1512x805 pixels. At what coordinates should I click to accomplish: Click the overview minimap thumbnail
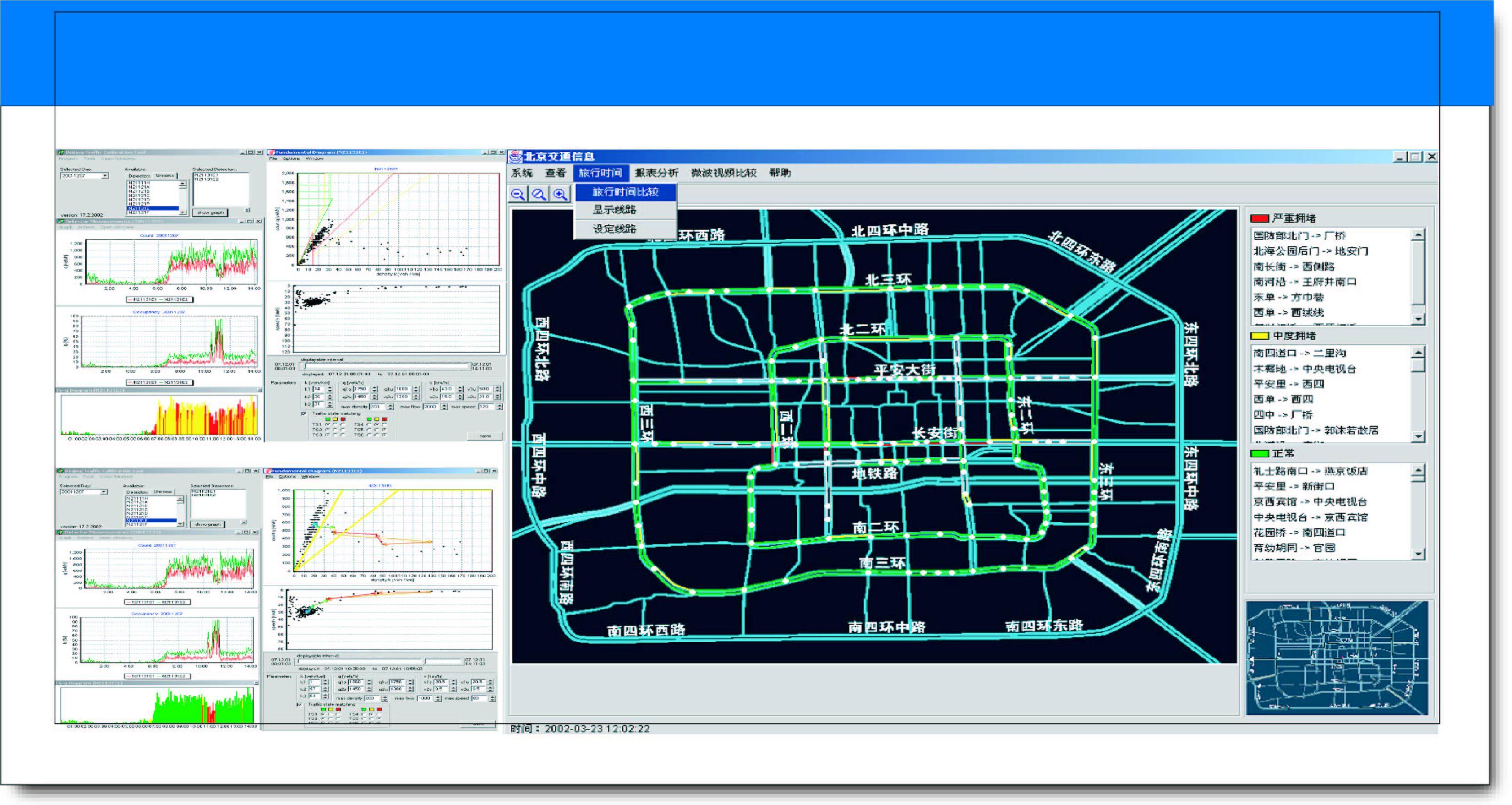pos(1337,658)
